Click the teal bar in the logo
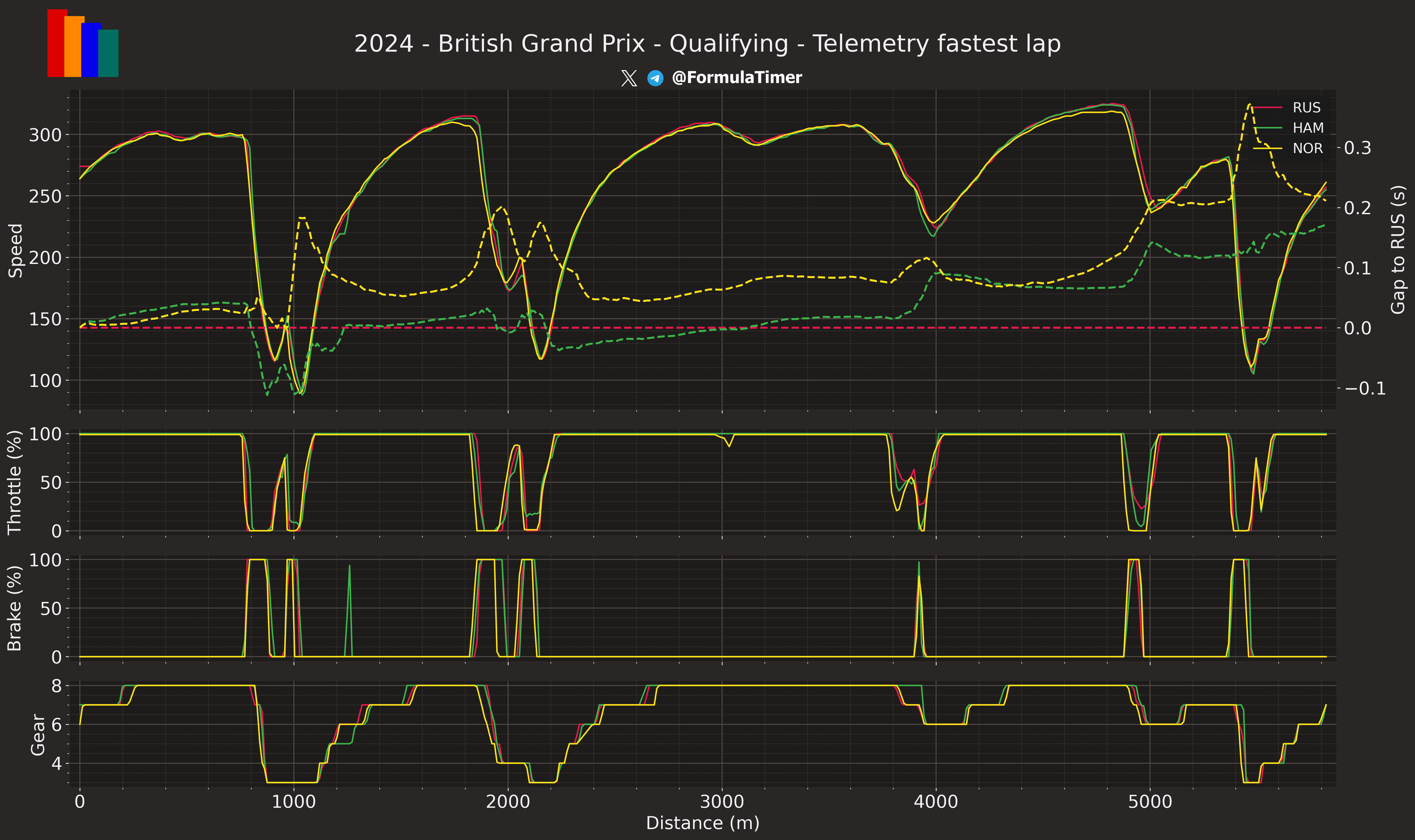 (109, 54)
